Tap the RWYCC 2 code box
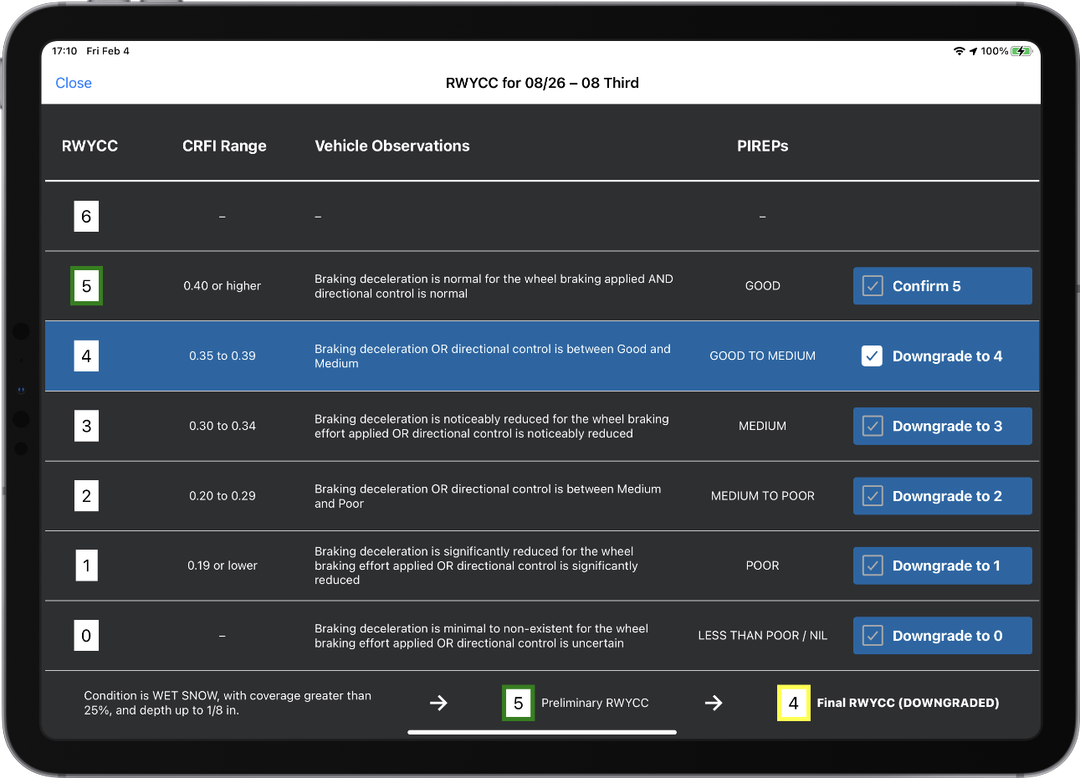 [x=86, y=496]
